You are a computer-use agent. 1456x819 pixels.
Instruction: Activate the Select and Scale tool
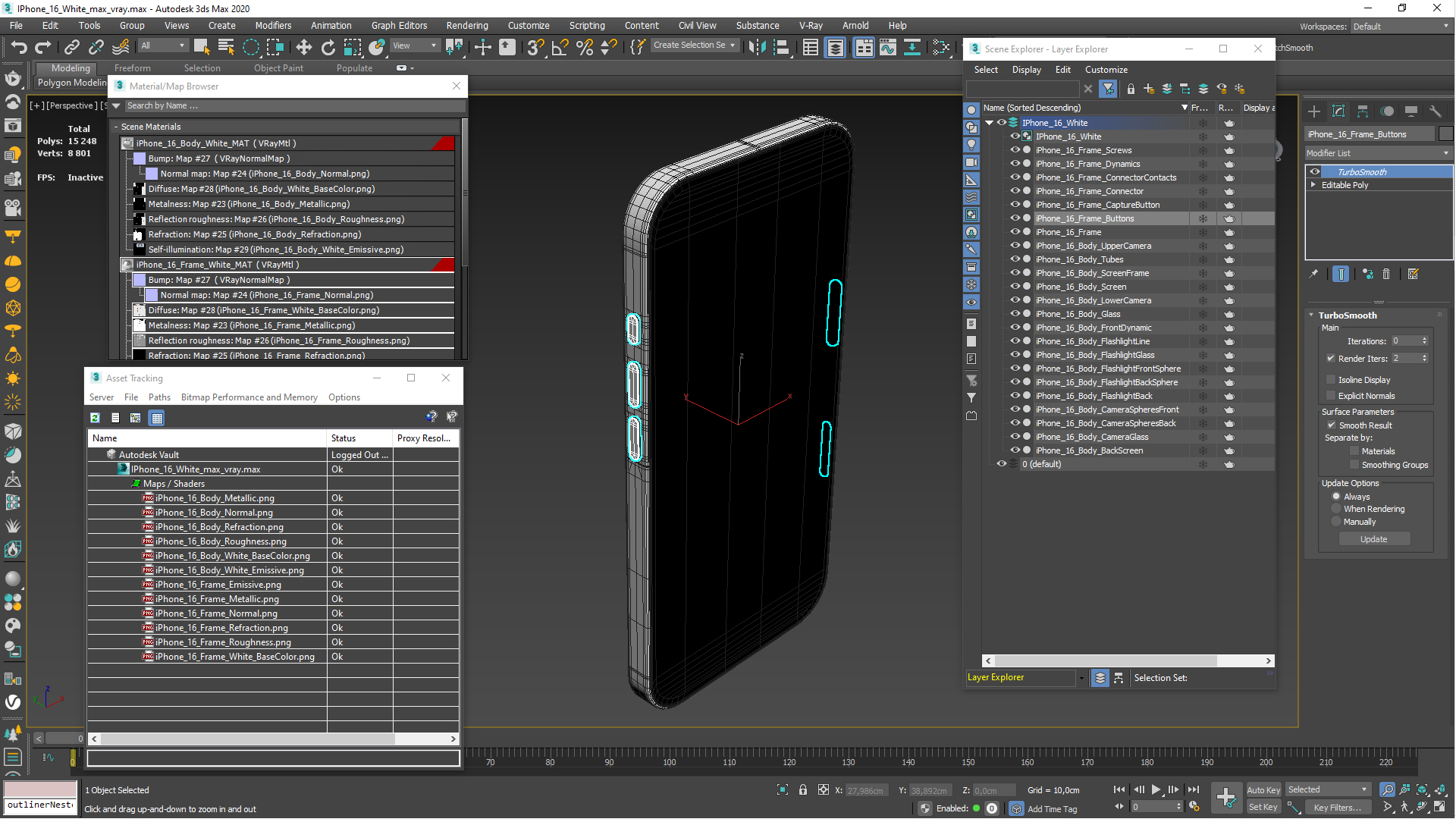pos(353,47)
